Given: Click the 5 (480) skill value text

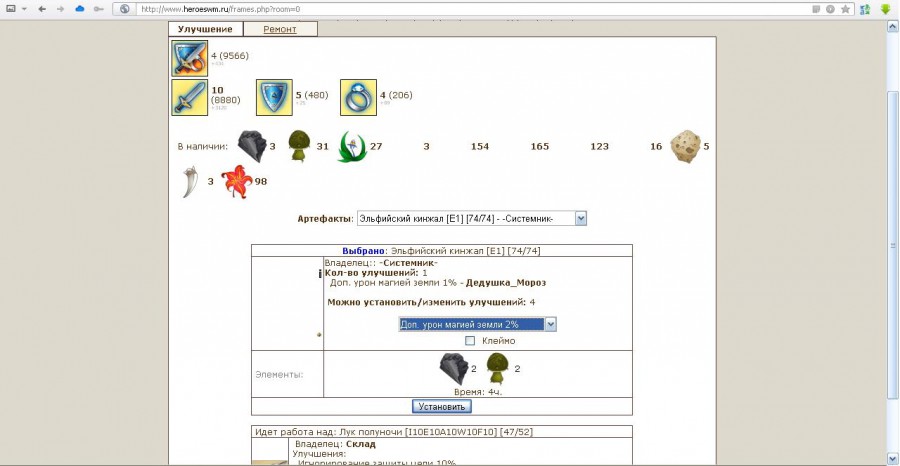Looking at the screenshot, I should pyautogui.click(x=312, y=95).
